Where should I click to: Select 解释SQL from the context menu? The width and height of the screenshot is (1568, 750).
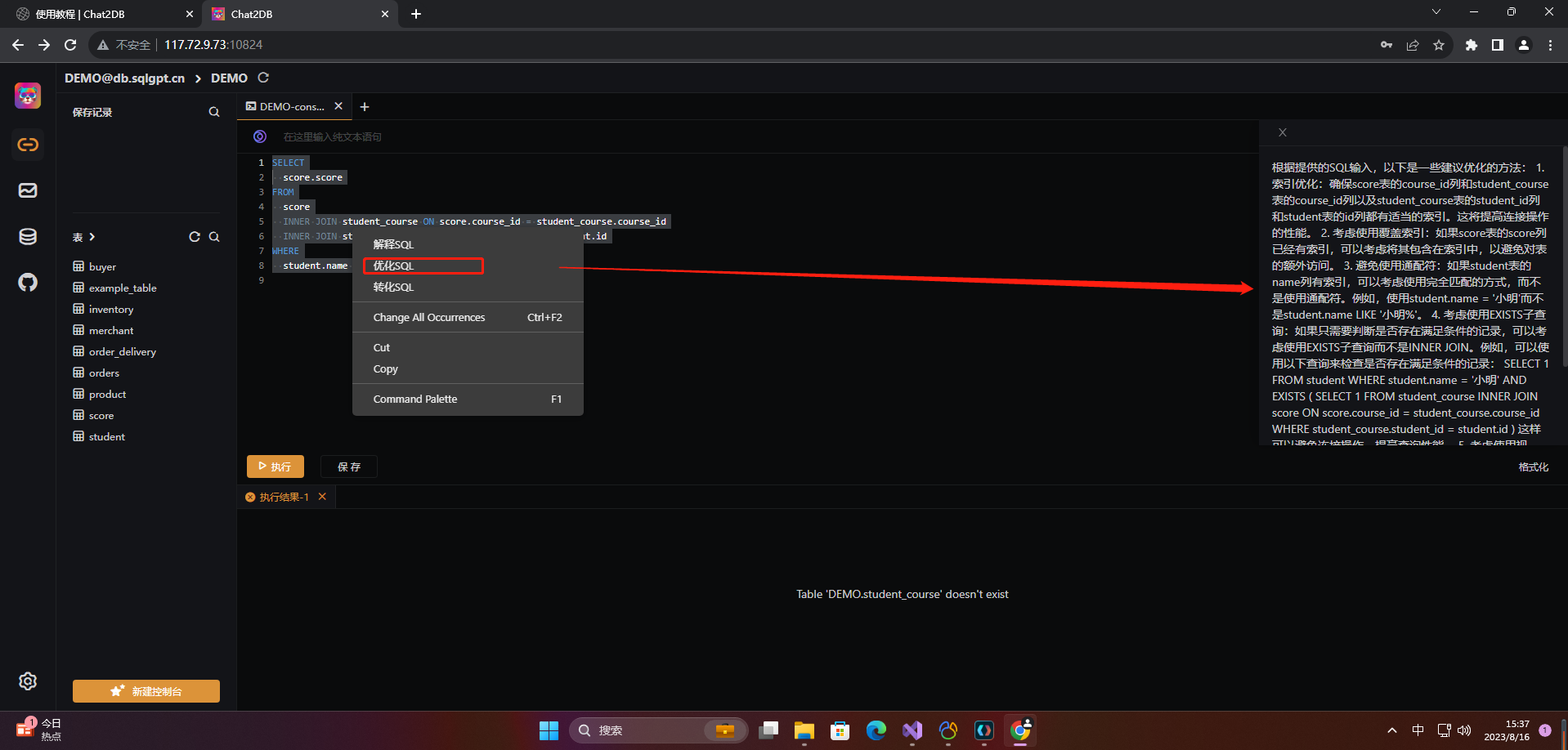[468, 244]
